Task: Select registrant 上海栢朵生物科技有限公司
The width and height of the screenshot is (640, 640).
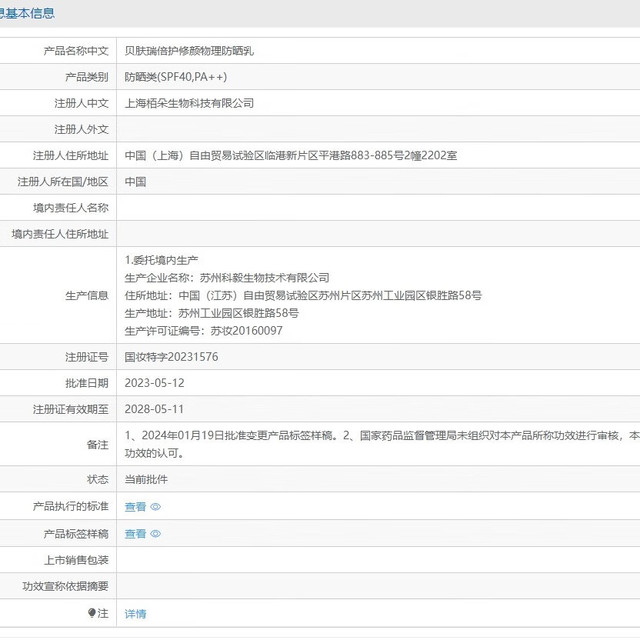Action: (189, 103)
